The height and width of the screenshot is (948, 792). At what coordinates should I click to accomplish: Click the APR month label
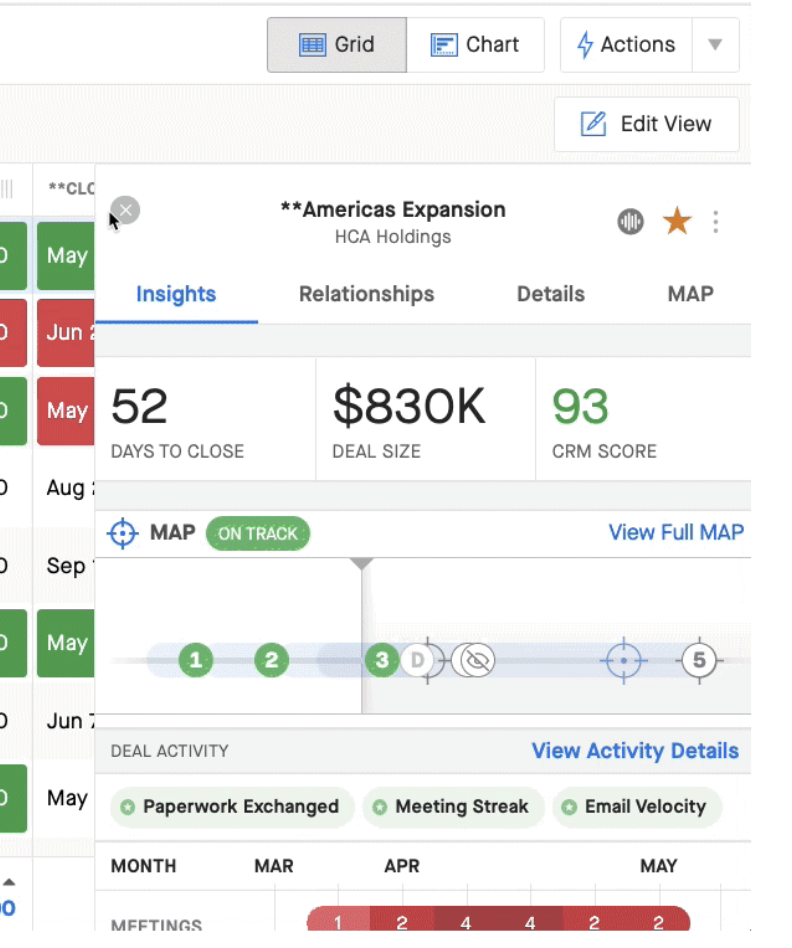pyautogui.click(x=402, y=866)
